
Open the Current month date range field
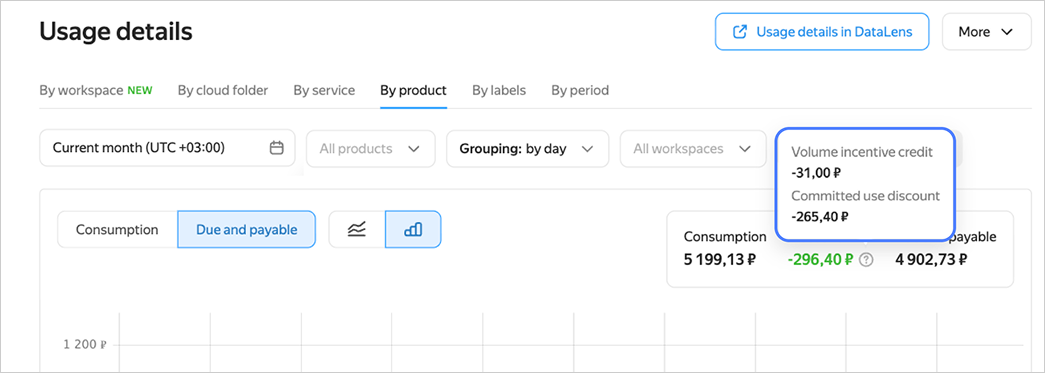click(x=167, y=148)
